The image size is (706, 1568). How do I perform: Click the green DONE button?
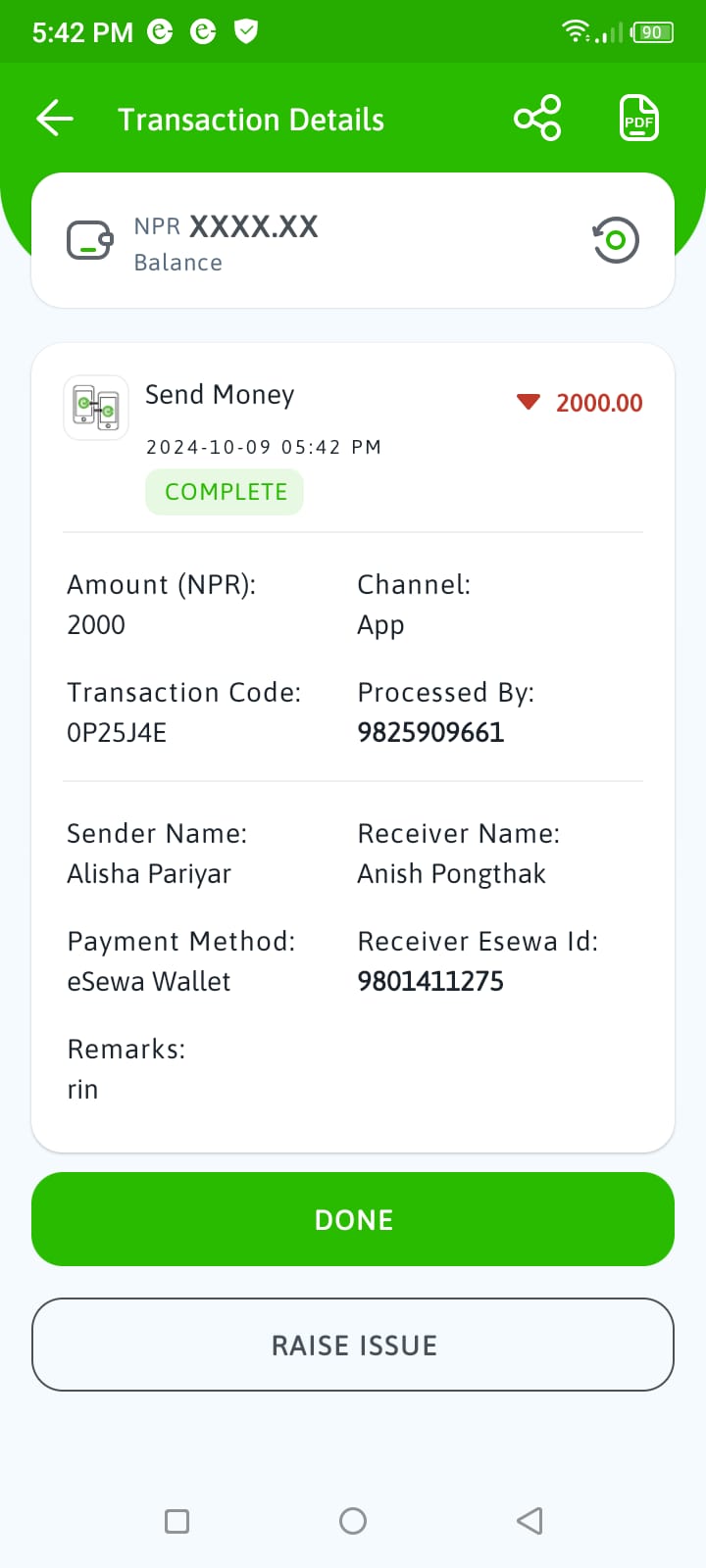point(353,1219)
